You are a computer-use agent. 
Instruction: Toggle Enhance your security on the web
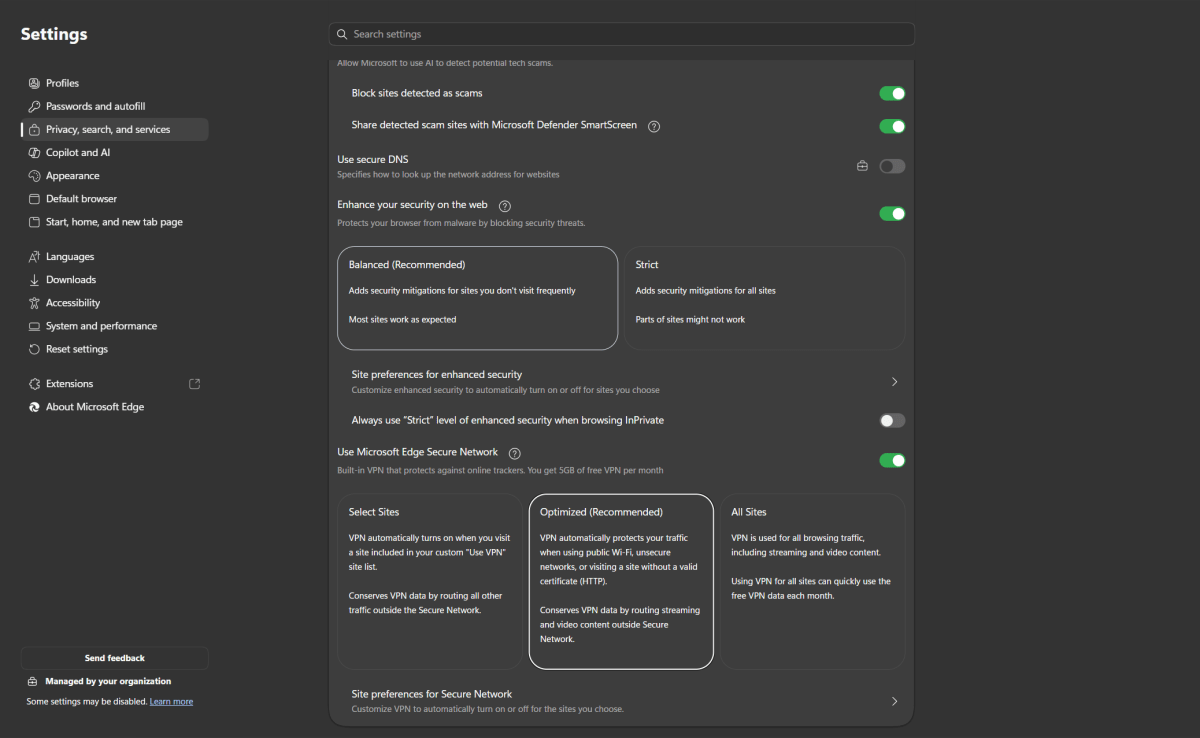click(892, 213)
